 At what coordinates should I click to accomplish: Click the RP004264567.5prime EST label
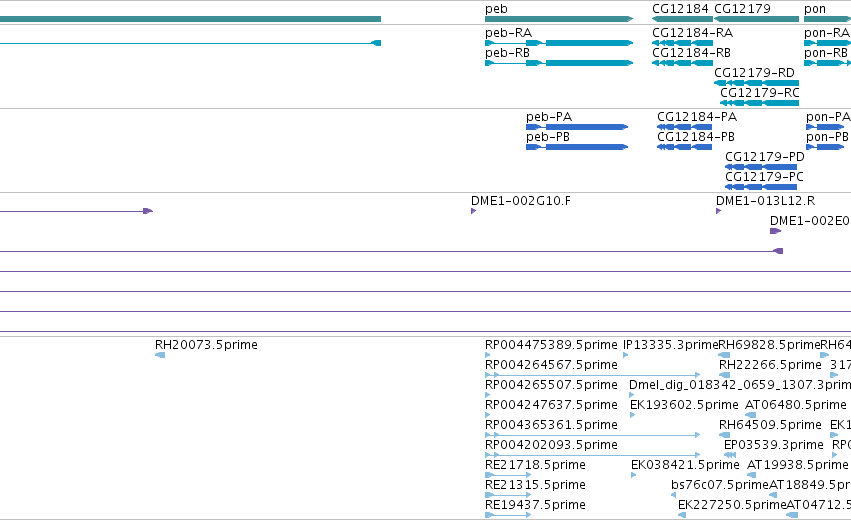(x=551, y=365)
